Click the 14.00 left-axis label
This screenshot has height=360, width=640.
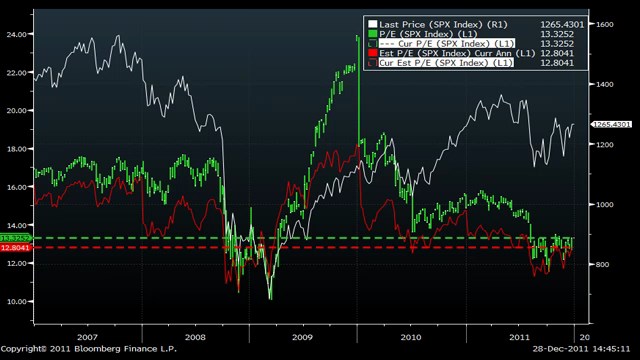click(x=17, y=225)
